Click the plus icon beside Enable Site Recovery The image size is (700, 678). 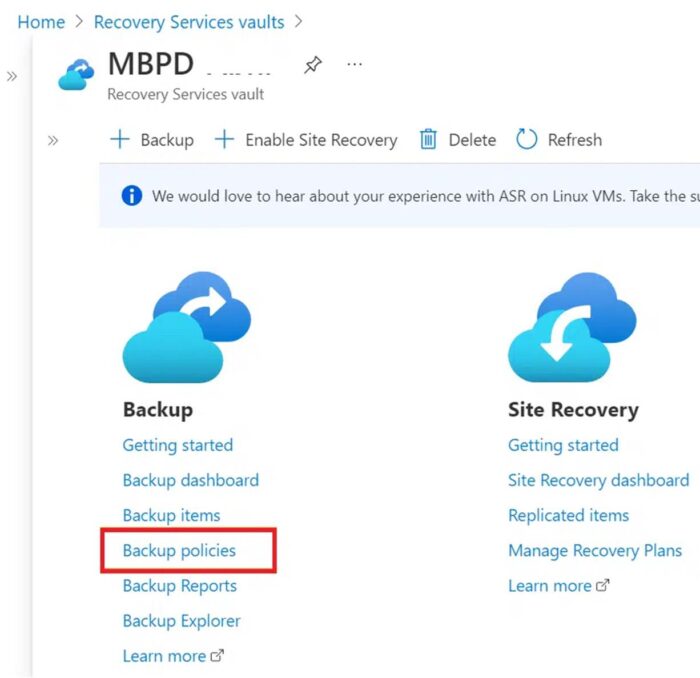tap(224, 139)
